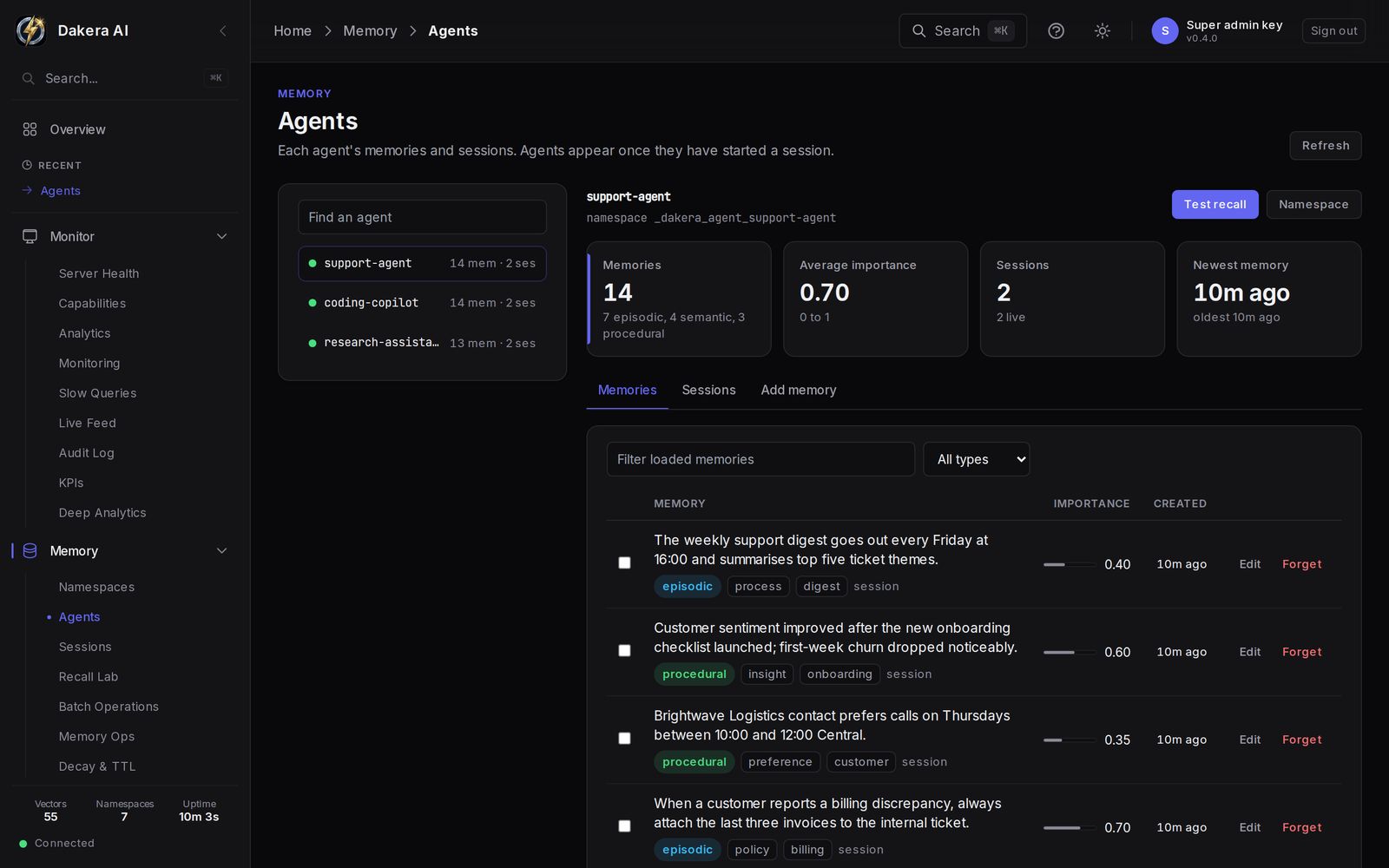
Task: Click the 0.70 importance bar
Action: (x=1069, y=827)
